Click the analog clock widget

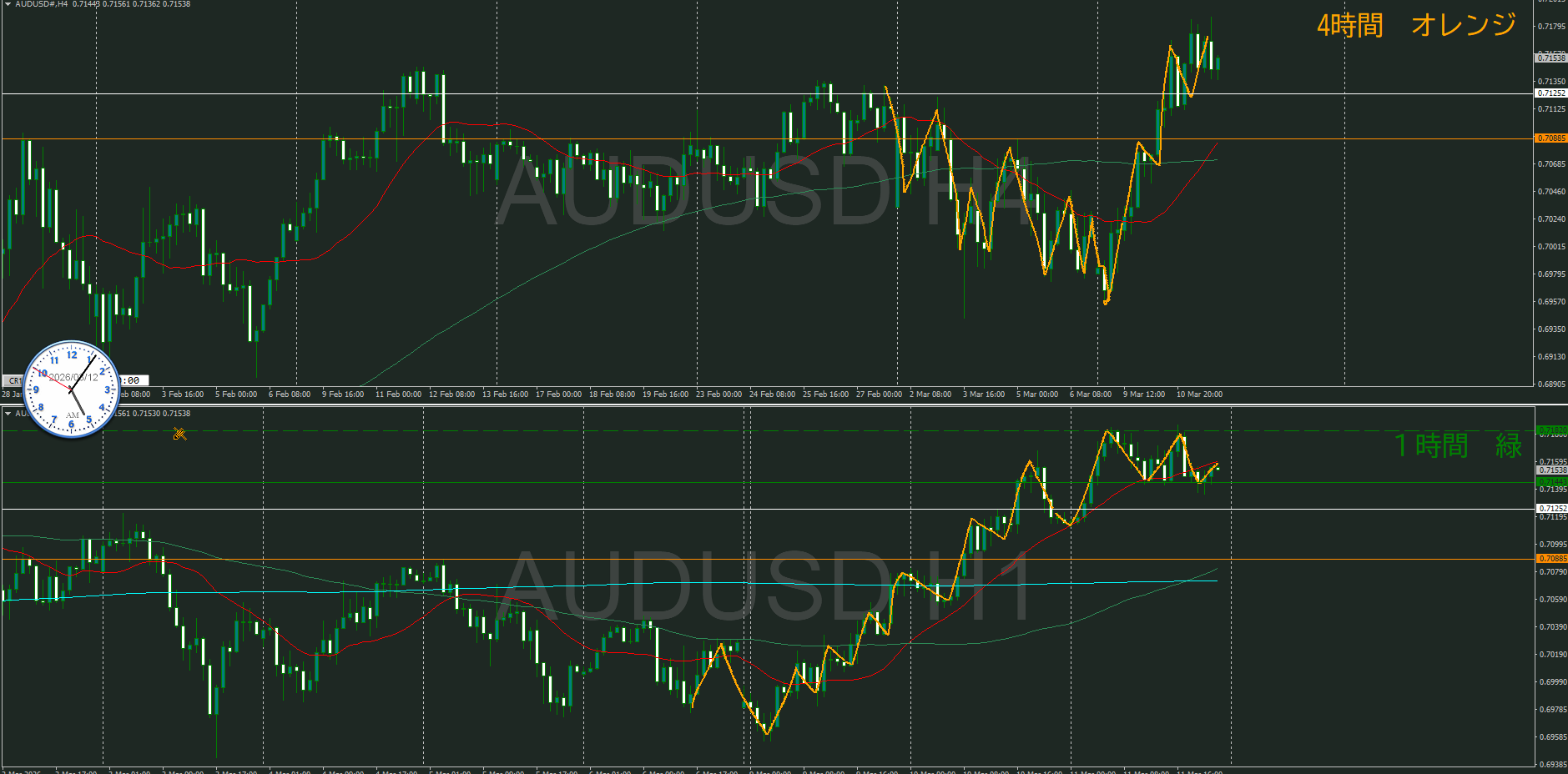72,389
